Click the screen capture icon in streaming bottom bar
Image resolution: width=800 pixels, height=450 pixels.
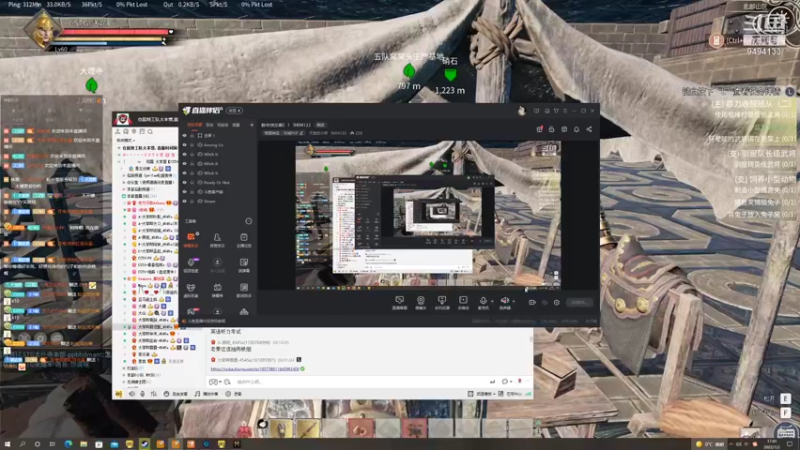[x=399, y=302]
